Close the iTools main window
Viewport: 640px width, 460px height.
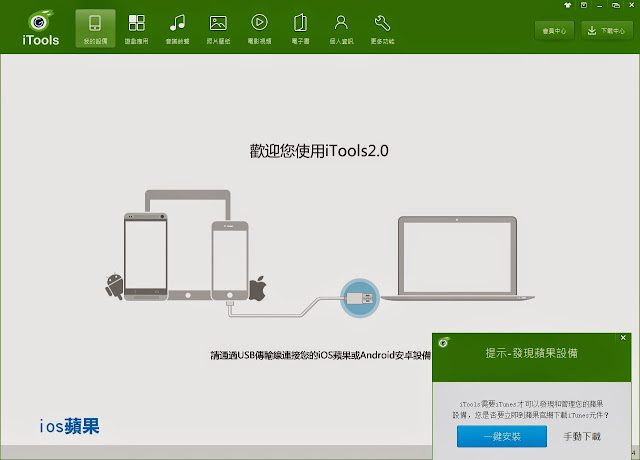point(631,5)
